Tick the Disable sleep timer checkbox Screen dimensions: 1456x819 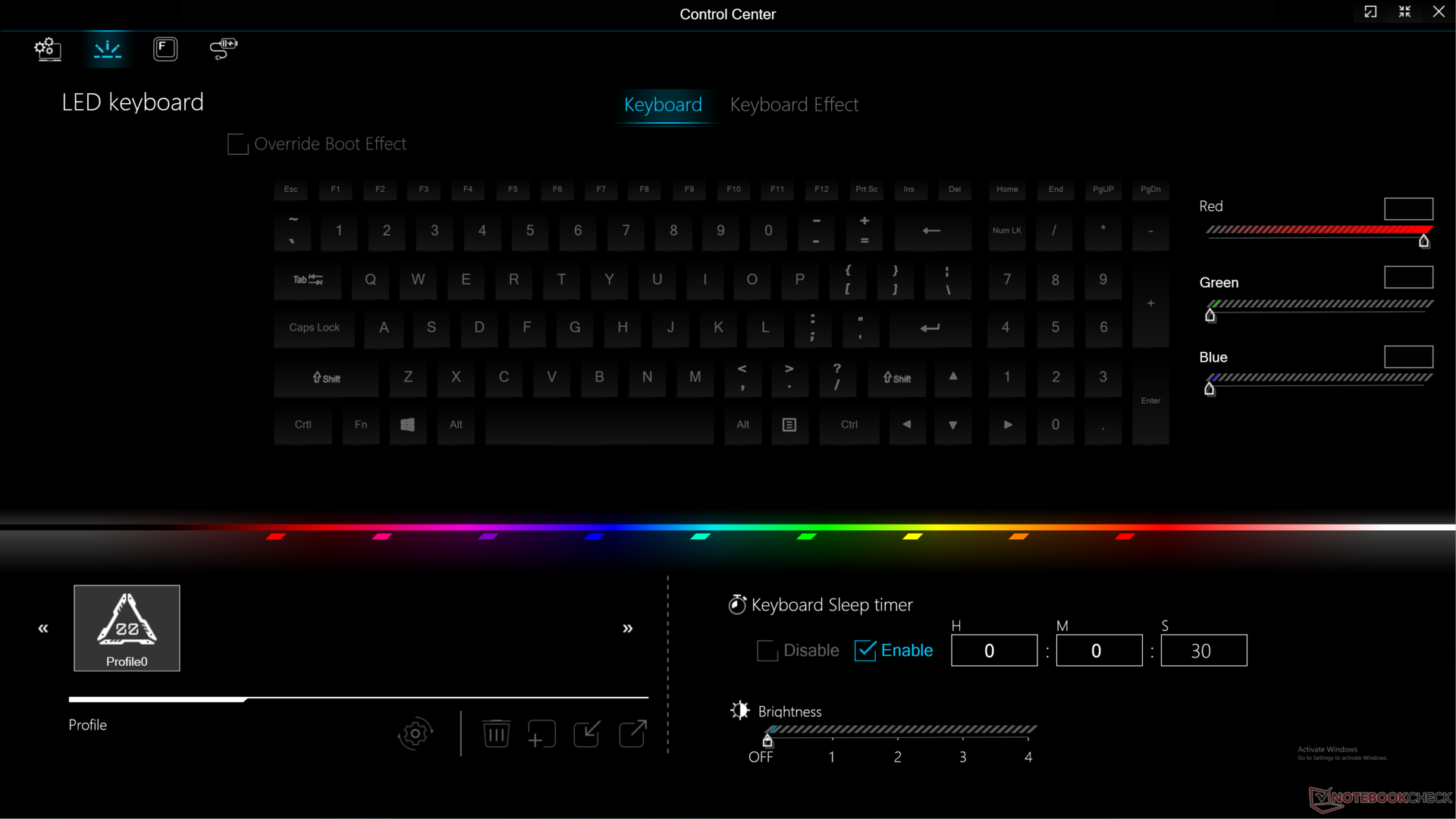tap(767, 651)
